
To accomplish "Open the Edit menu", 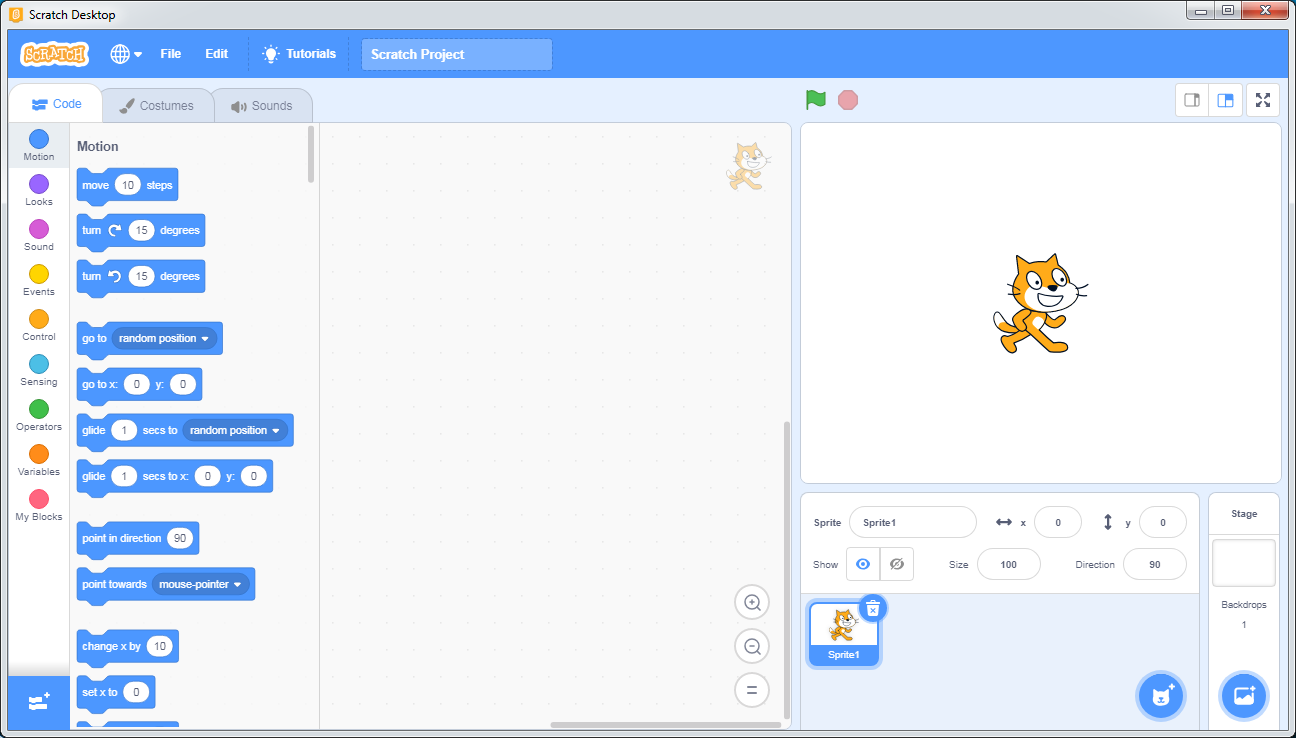I will (x=217, y=54).
